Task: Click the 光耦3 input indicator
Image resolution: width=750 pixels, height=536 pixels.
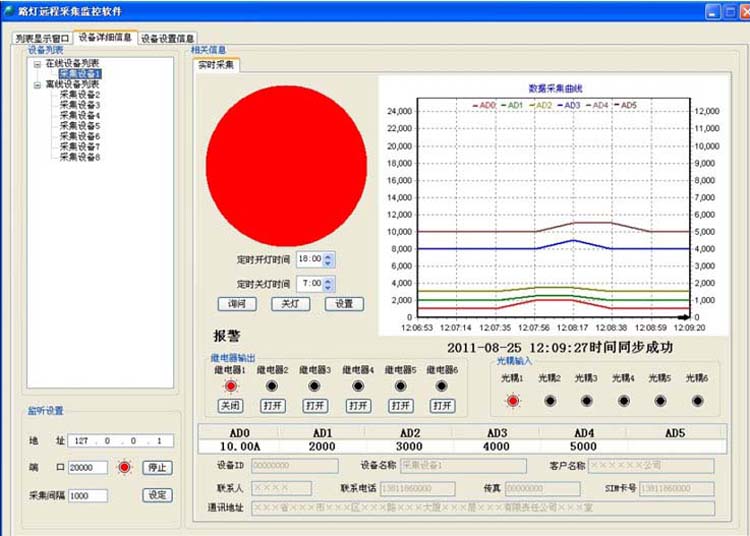Action: (586, 401)
